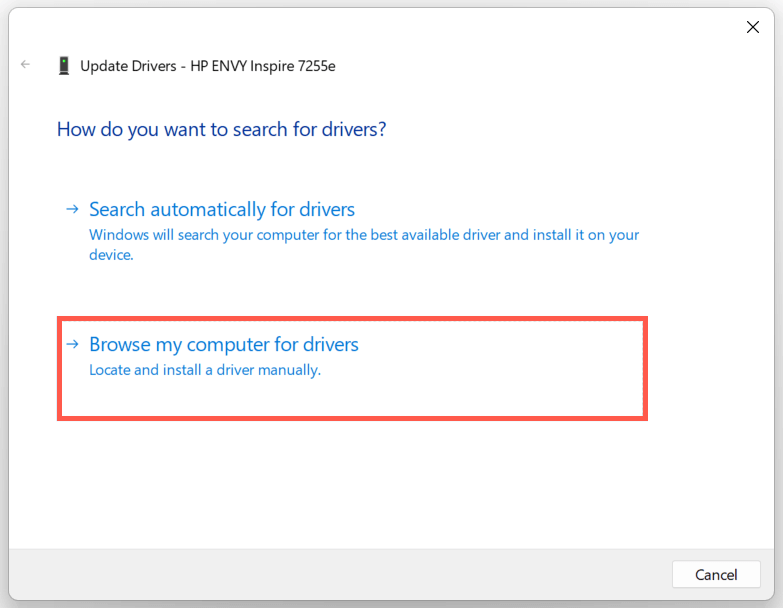
Task: Click the 'How do you want to search' heading
Action: pos(221,129)
